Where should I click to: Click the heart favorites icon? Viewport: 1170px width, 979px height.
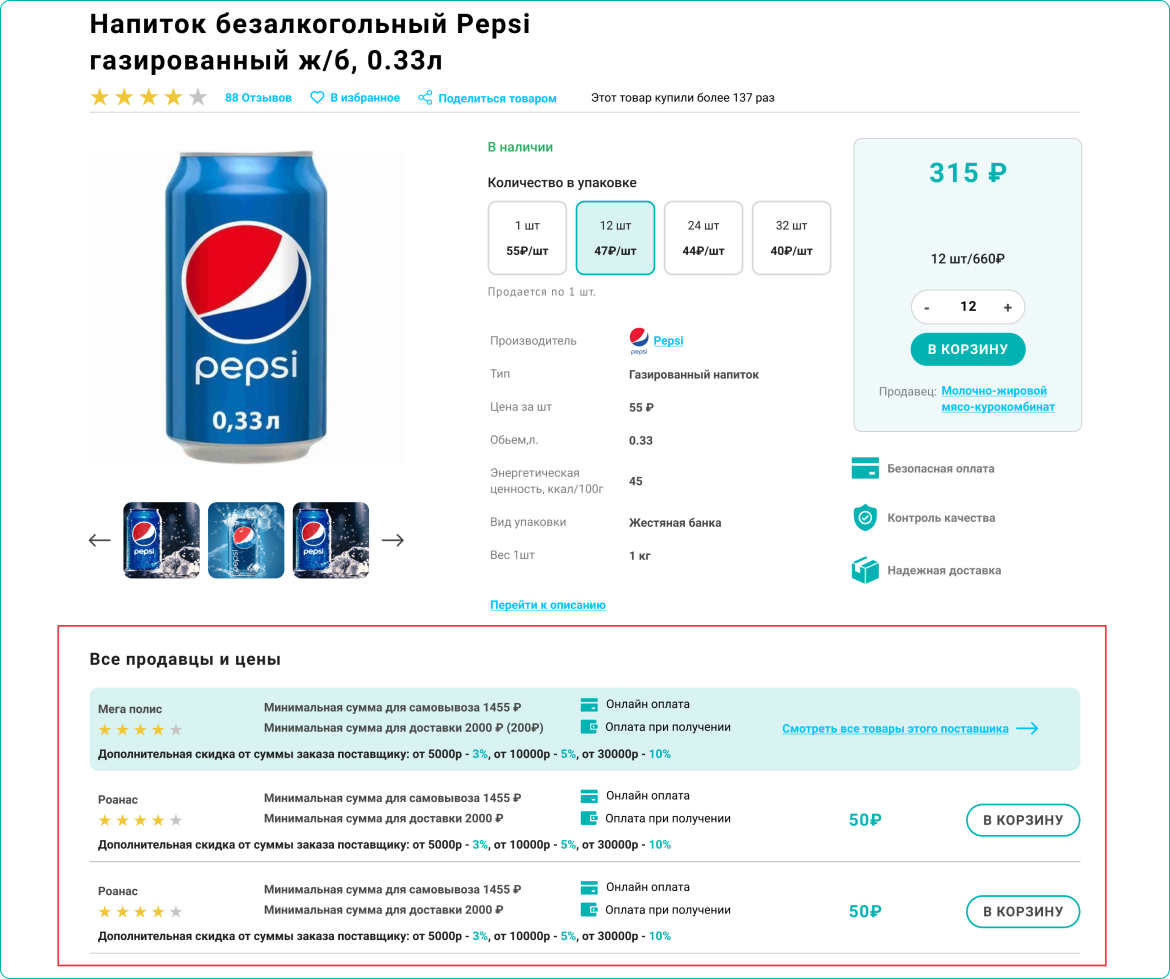[x=317, y=98]
